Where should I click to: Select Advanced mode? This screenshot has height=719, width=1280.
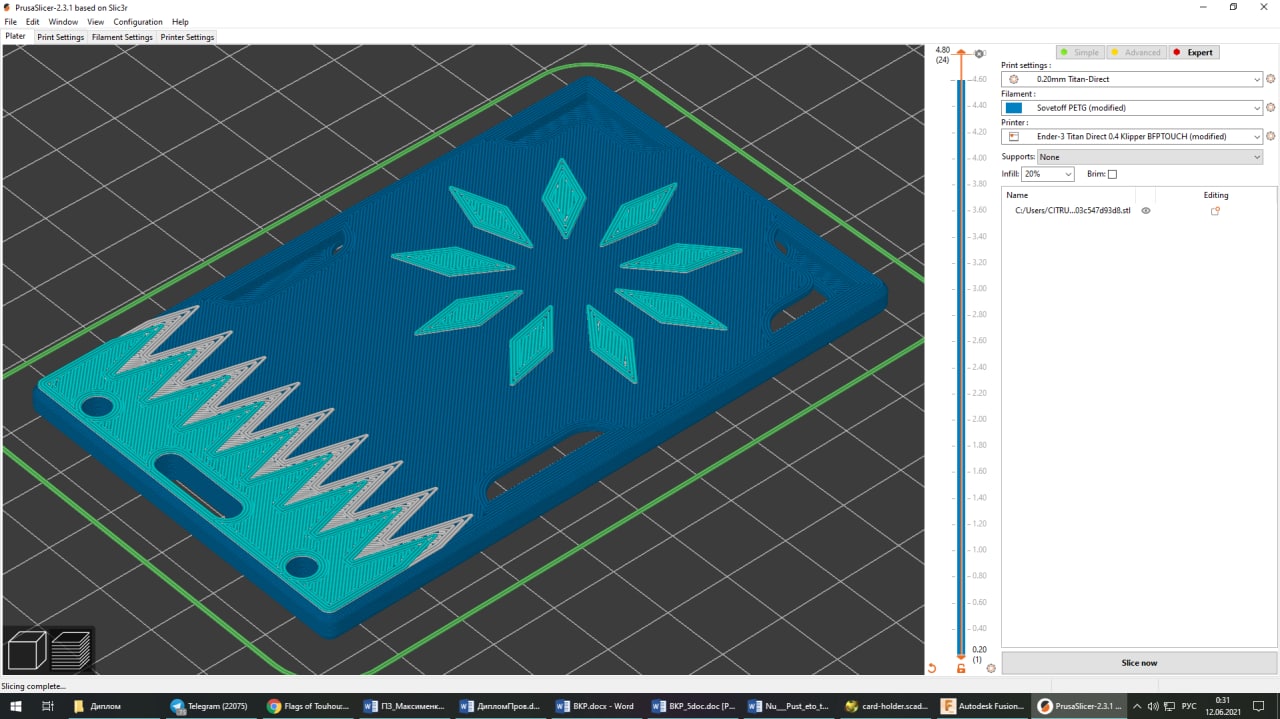[1135, 52]
